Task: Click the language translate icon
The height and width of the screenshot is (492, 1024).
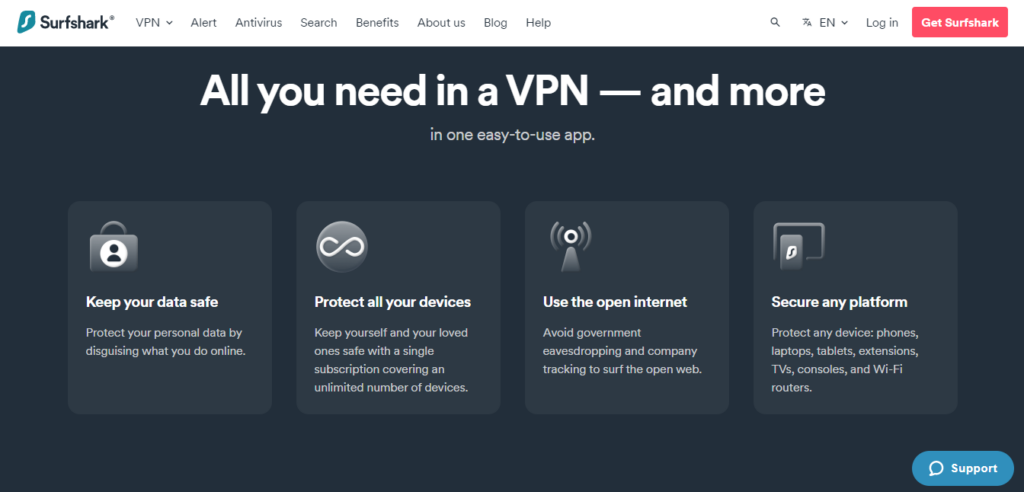Action: (x=807, y=22)
